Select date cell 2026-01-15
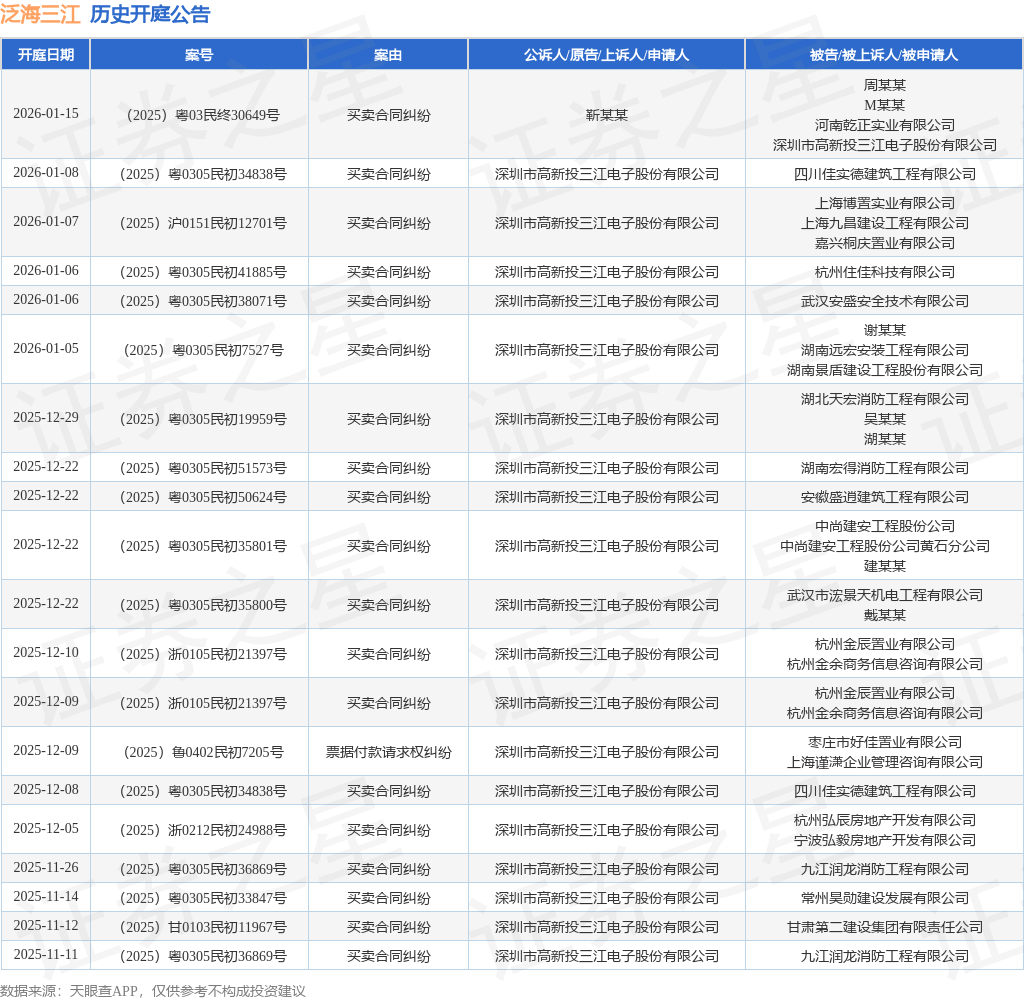Screen dimensions: 1024x1000 pyautogui.click(x=46, y=114)
